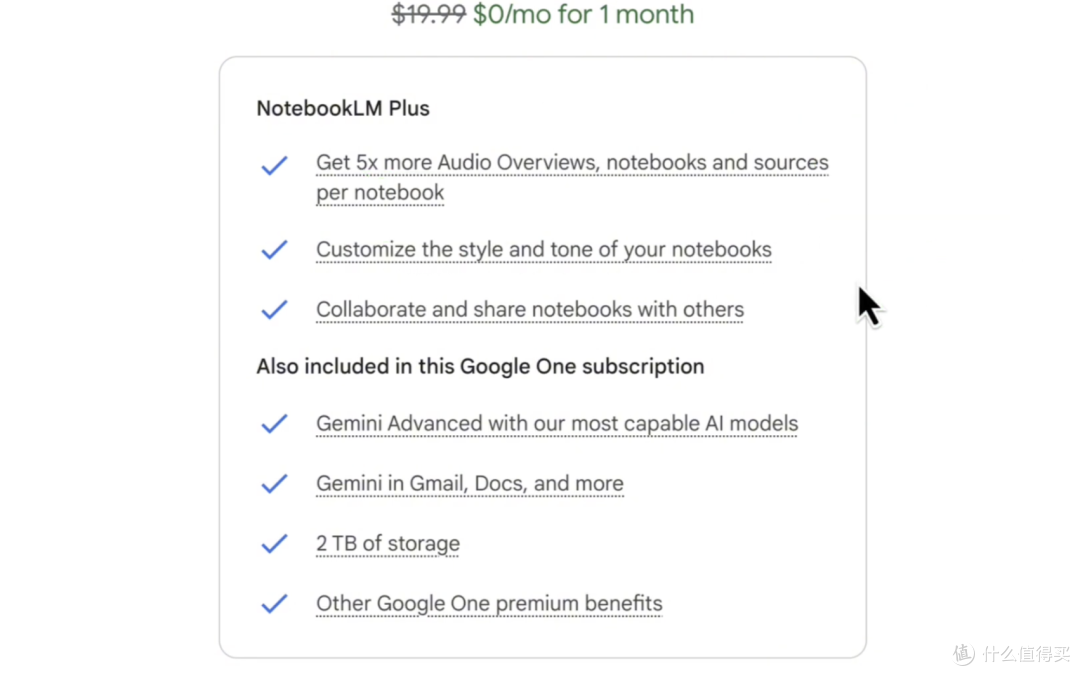Click the crossed-out $19.99 price
Screen dimensions: 1080x676
click(428, 14)
